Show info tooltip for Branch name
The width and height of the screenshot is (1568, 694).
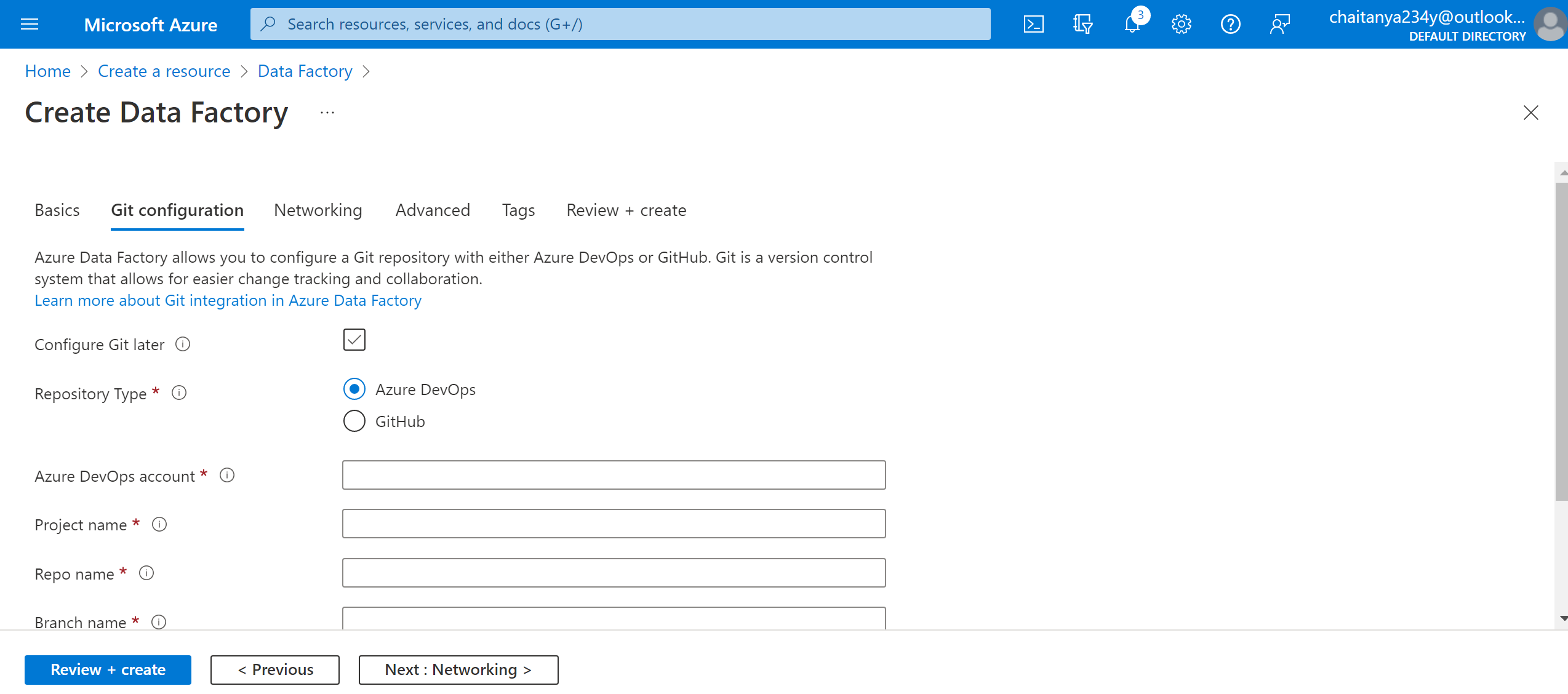[x=159, y=622]
